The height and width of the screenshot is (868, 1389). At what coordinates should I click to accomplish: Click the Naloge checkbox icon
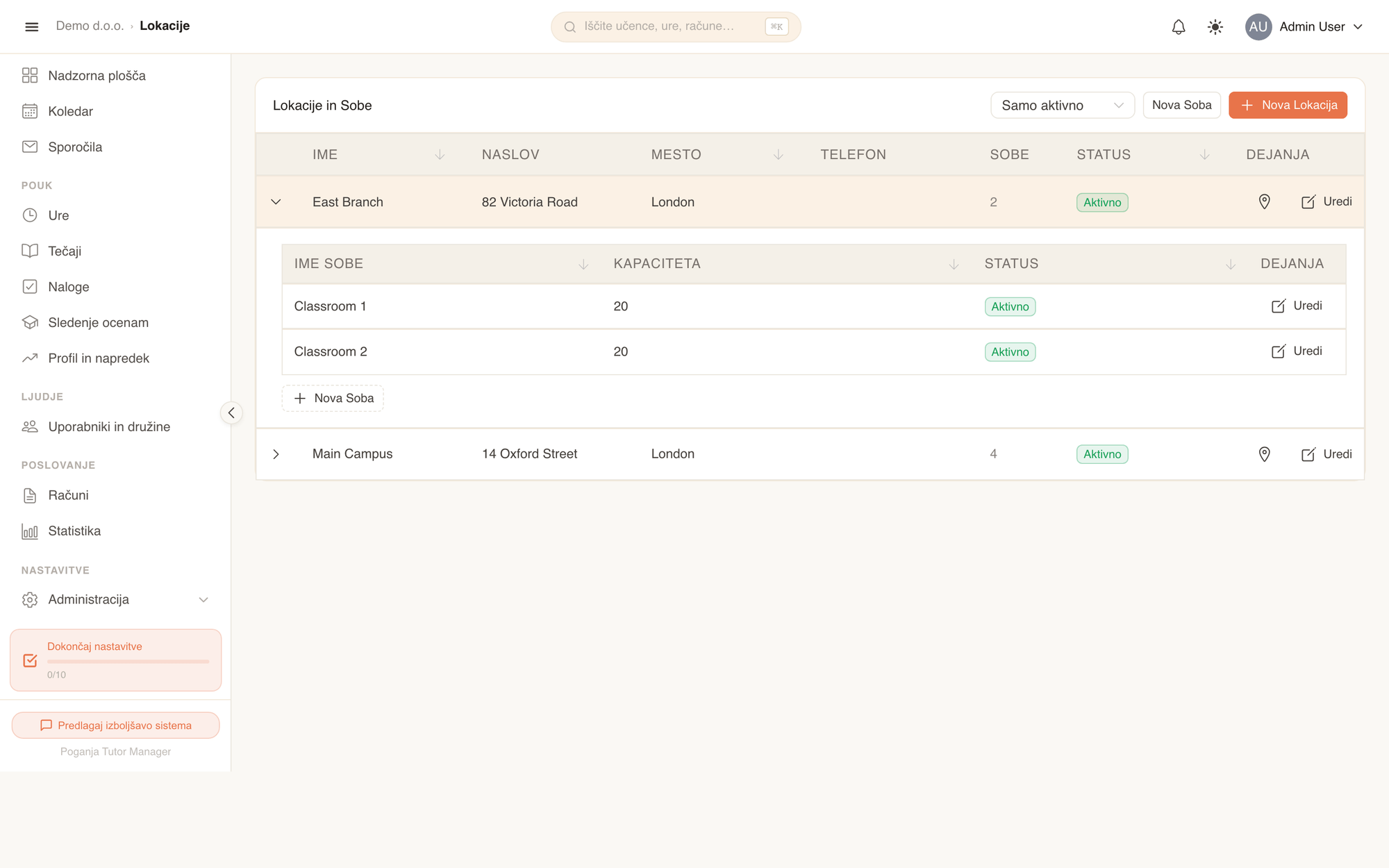[30, 287]
